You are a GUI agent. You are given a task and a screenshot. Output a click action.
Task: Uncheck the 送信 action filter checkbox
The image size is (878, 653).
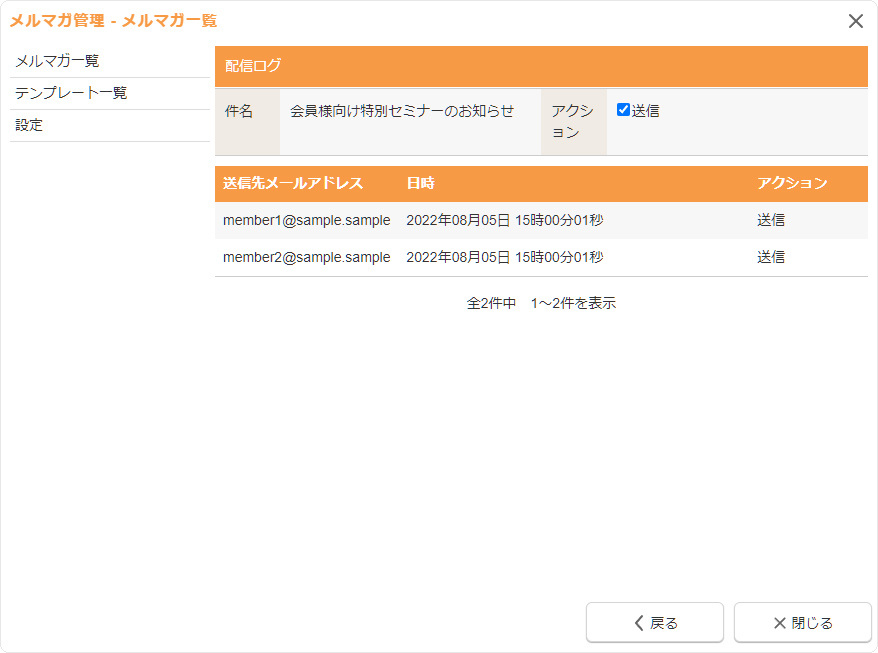coord(623,110)
